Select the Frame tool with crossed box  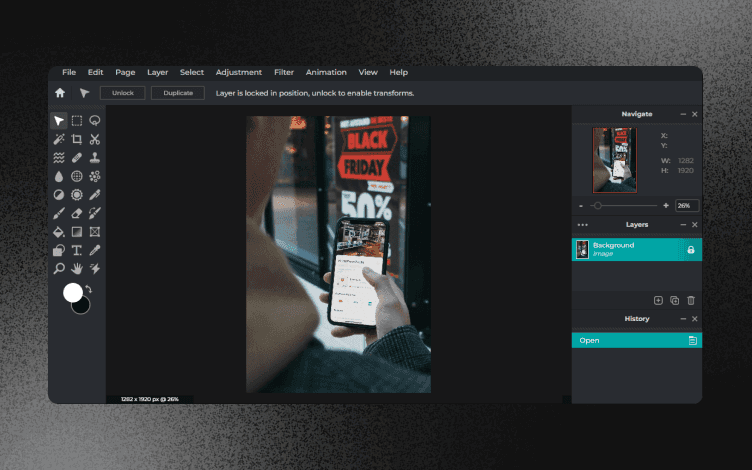tap(95, 232)
